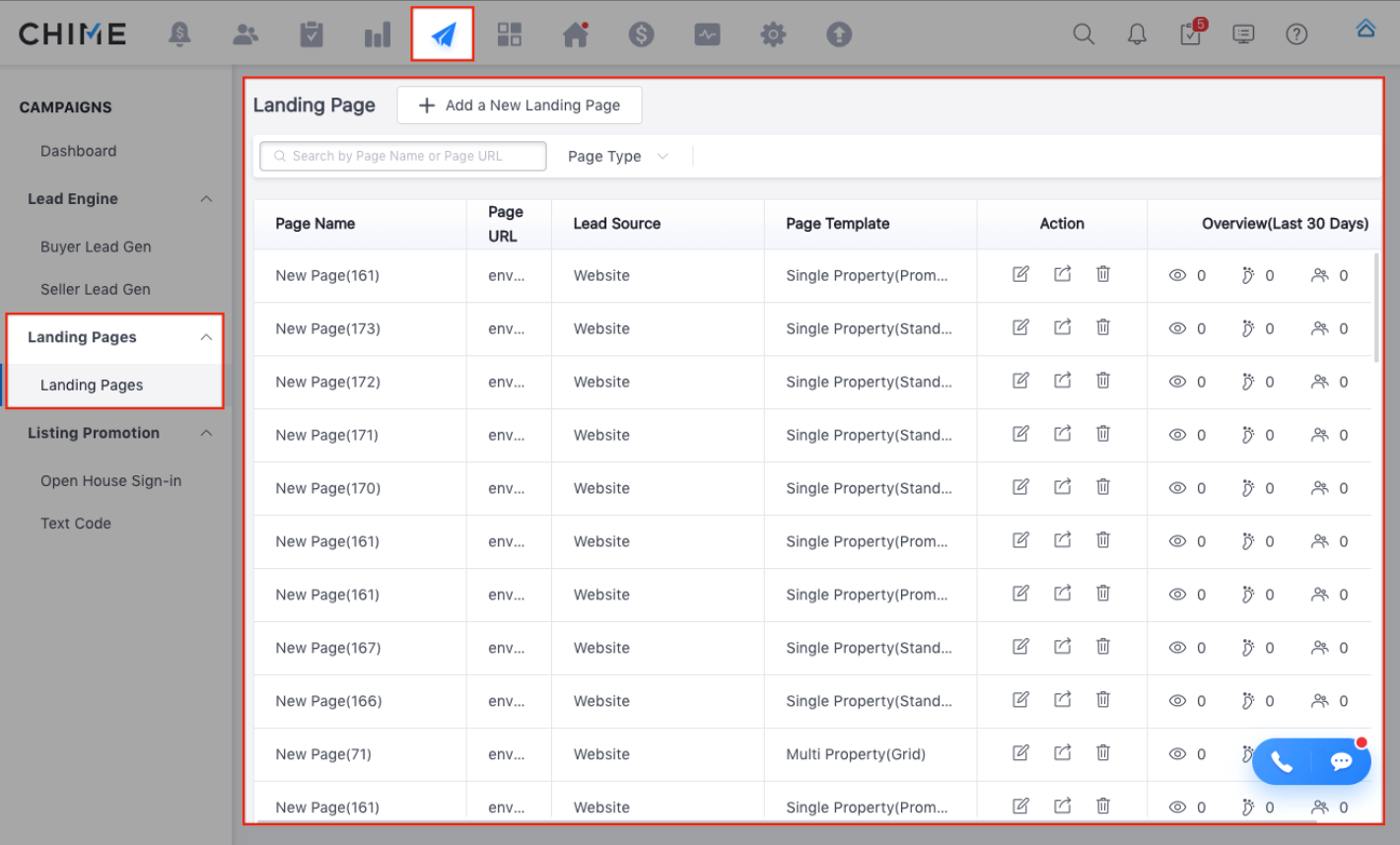This screenshot has width=1400, height=845.
Task: Collapse the Landing Pages sidebar section
Action: point(206,337)
